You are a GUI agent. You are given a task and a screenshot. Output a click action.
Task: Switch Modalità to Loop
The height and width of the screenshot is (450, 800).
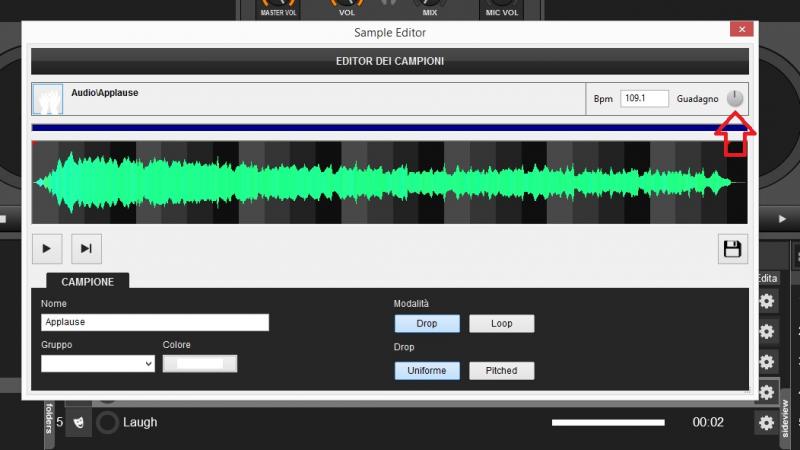click(501, 324)
